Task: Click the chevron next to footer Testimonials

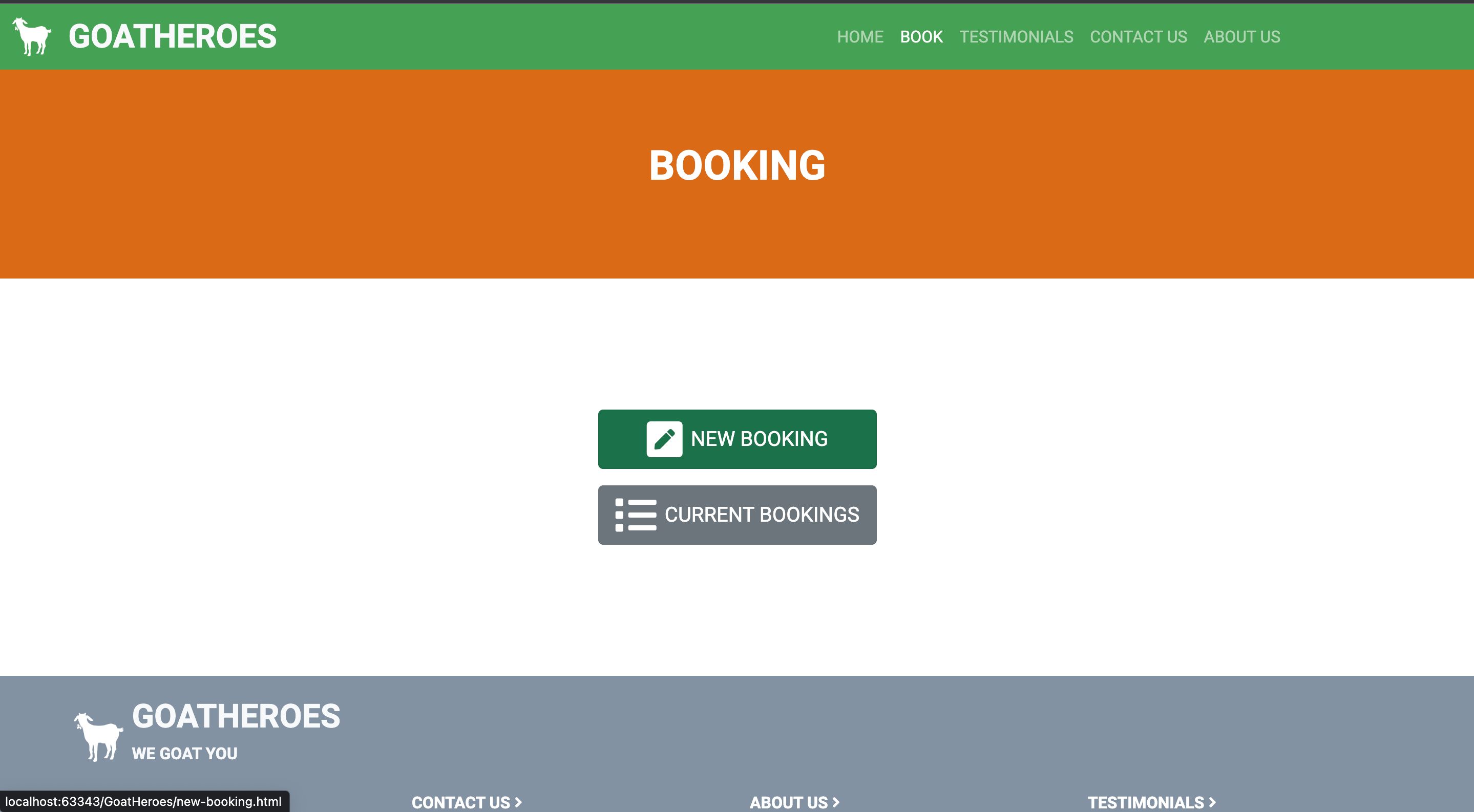Action: click(x=1212, y=802)
